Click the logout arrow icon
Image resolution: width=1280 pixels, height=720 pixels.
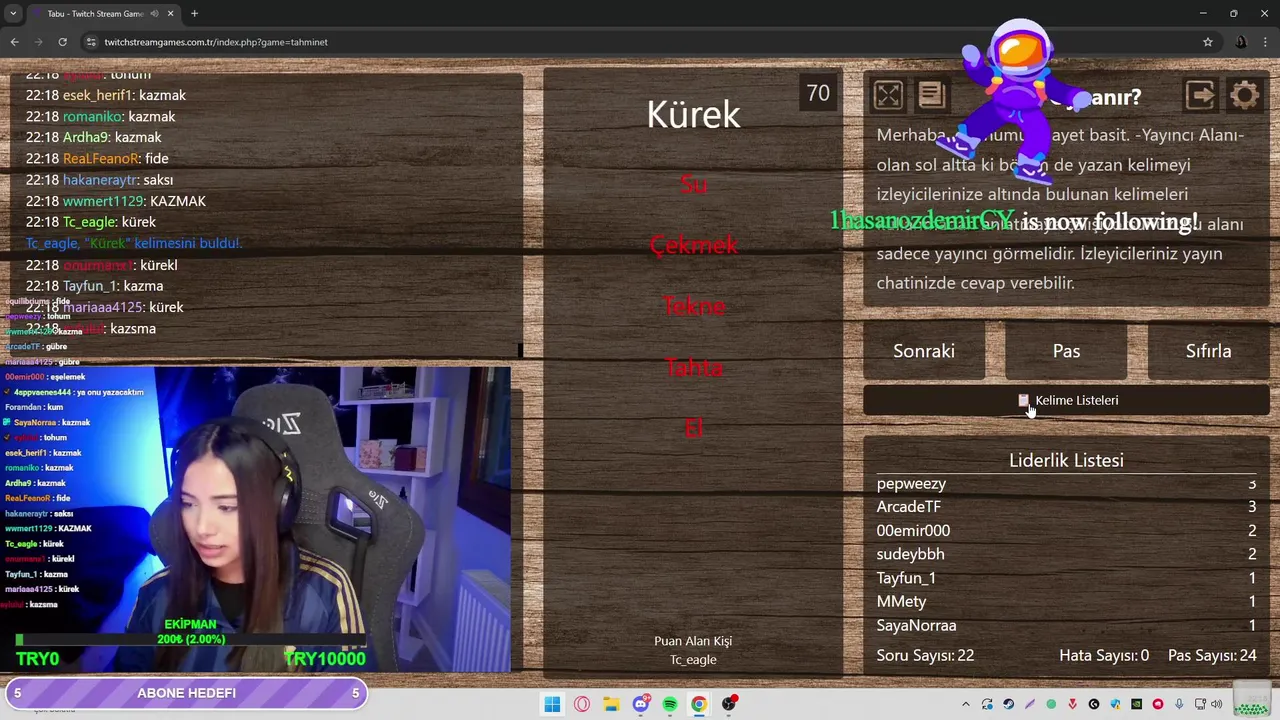coord(1200,95)
